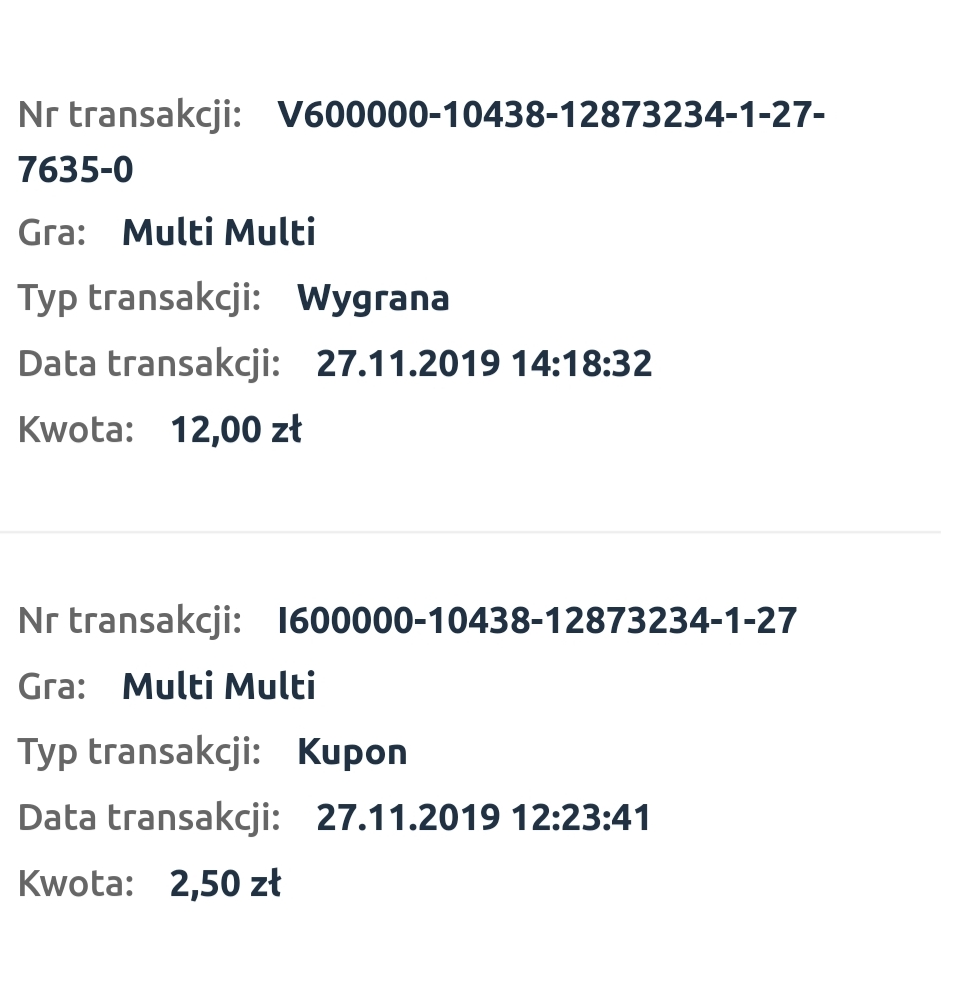The width and height of the screenshot is (959, 990).
Task: Click the Nr transakcji label of the V600000 entry
Action: click(x=130, y=116)
